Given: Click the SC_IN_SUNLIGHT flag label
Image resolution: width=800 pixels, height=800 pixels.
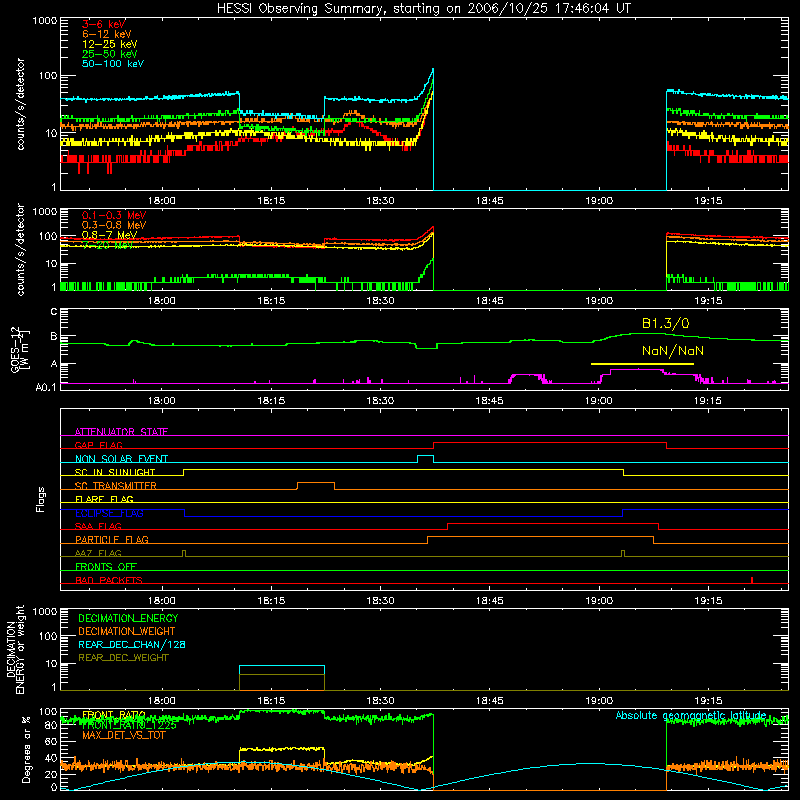Looking at the screenshot, I should [115, 472].
